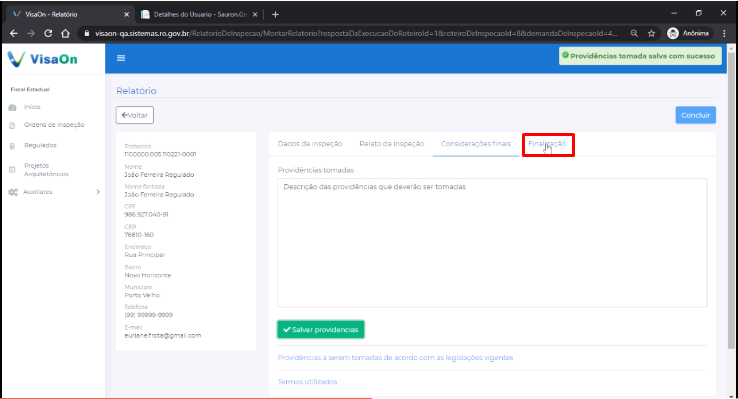Click the page vertical scrollbar
738x399 pixels.
[731, 200]
